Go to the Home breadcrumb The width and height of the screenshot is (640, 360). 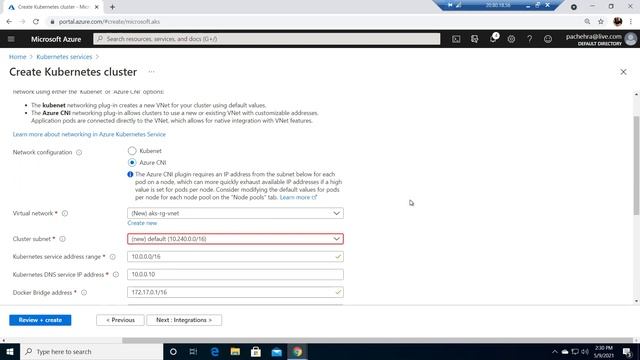18,57
